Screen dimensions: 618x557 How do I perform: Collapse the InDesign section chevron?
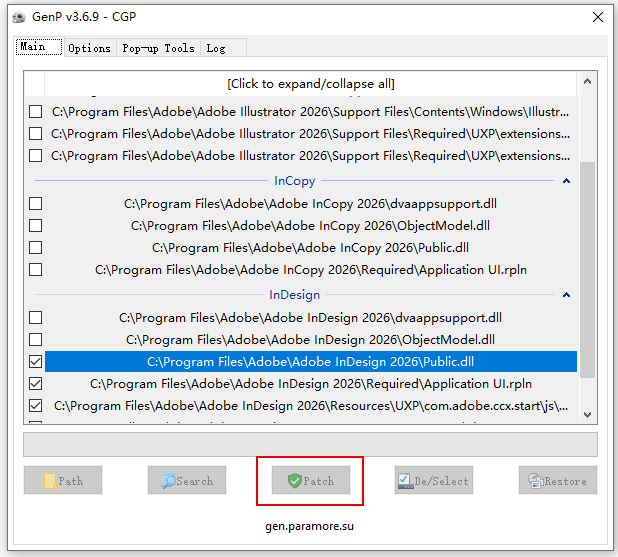coord(566,296)
